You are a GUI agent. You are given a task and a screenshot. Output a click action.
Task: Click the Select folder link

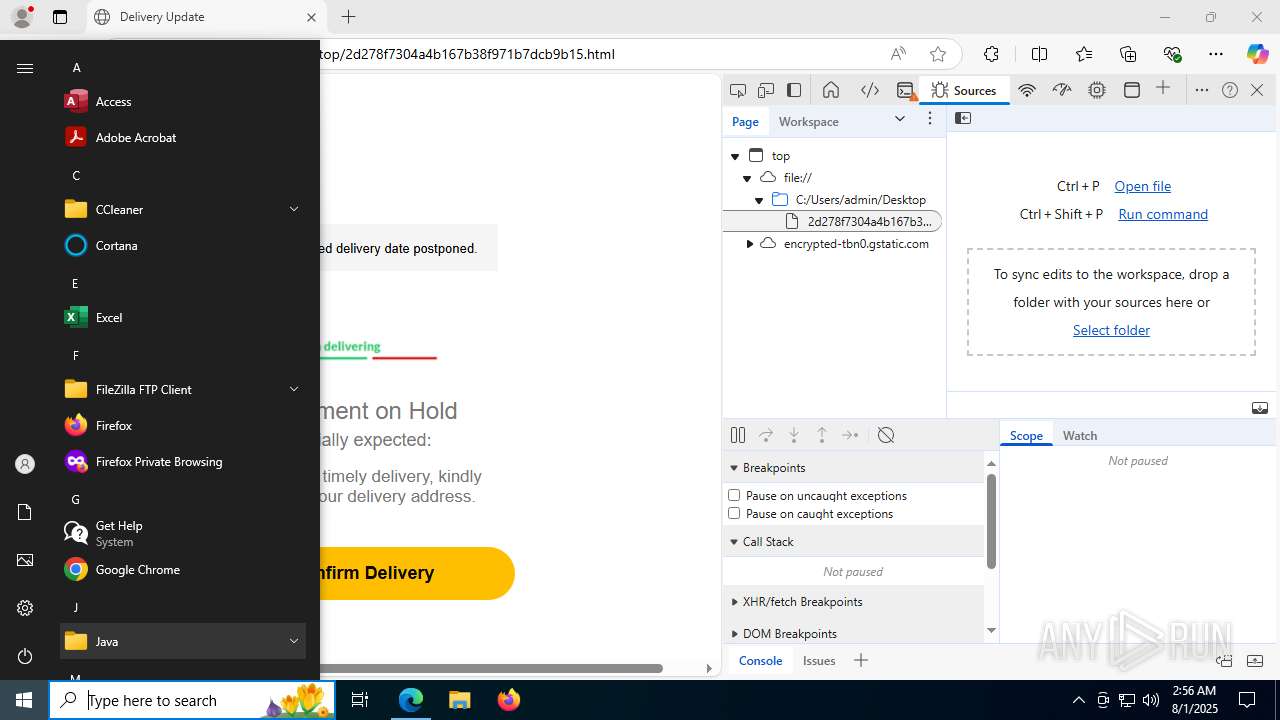coord(1111,330)
